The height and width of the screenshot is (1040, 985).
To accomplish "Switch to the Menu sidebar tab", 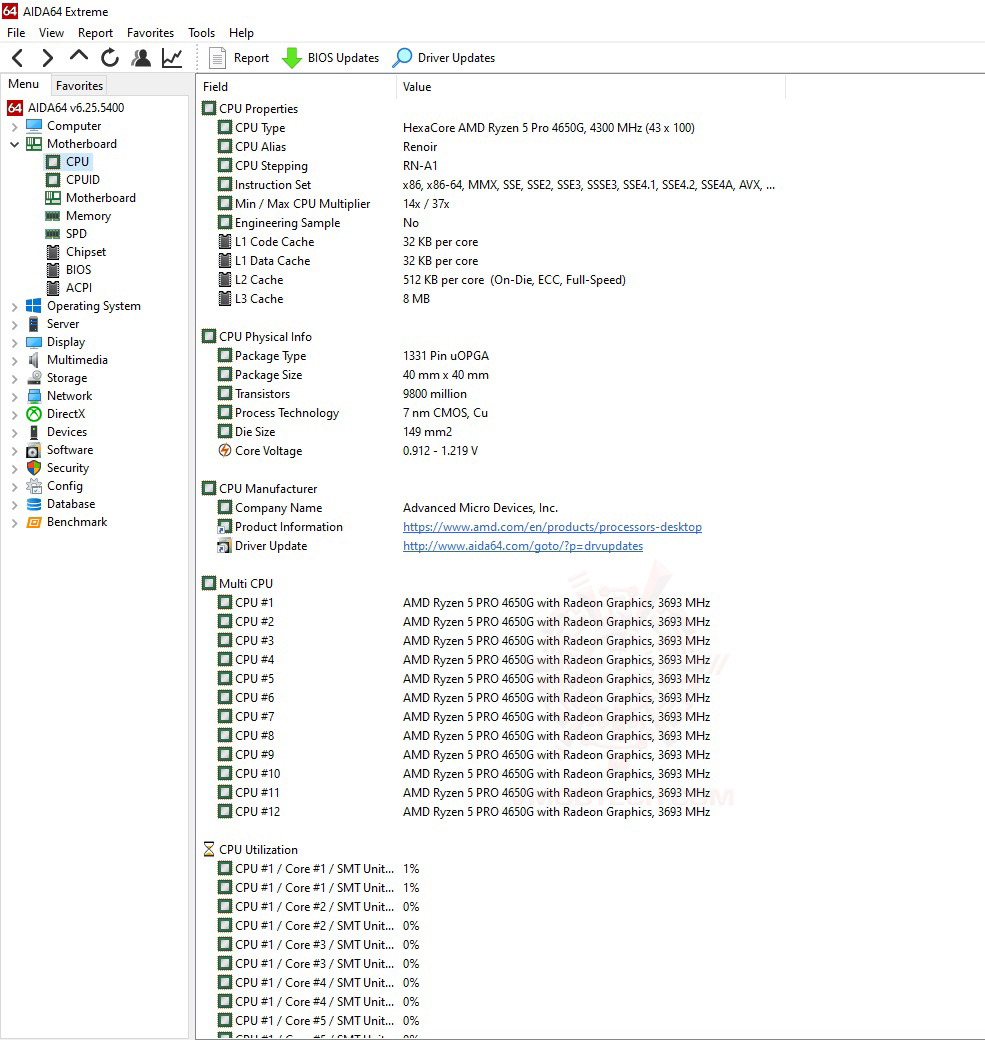I will [x=24, y=84].
